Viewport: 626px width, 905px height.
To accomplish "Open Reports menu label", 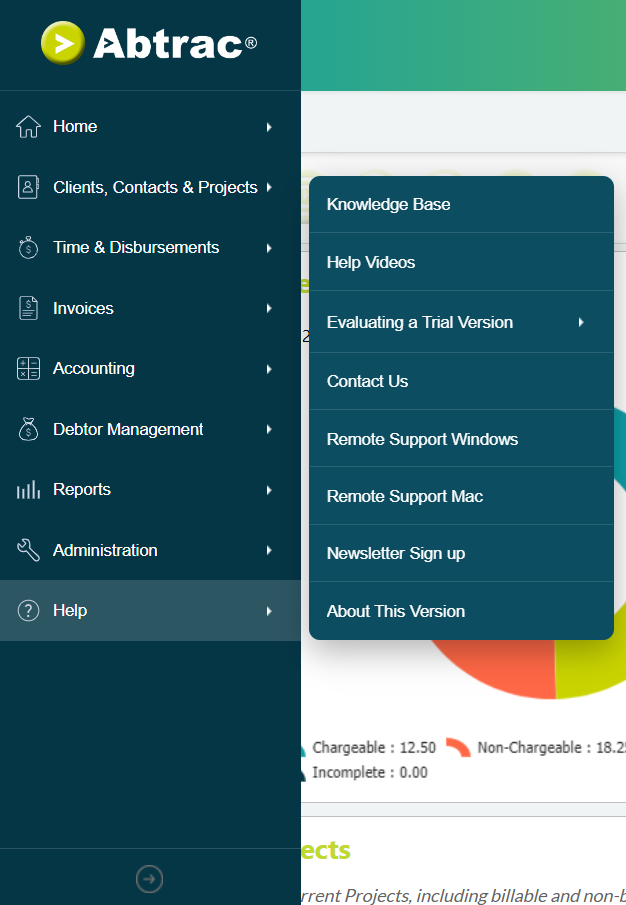I will coord(82,489).
